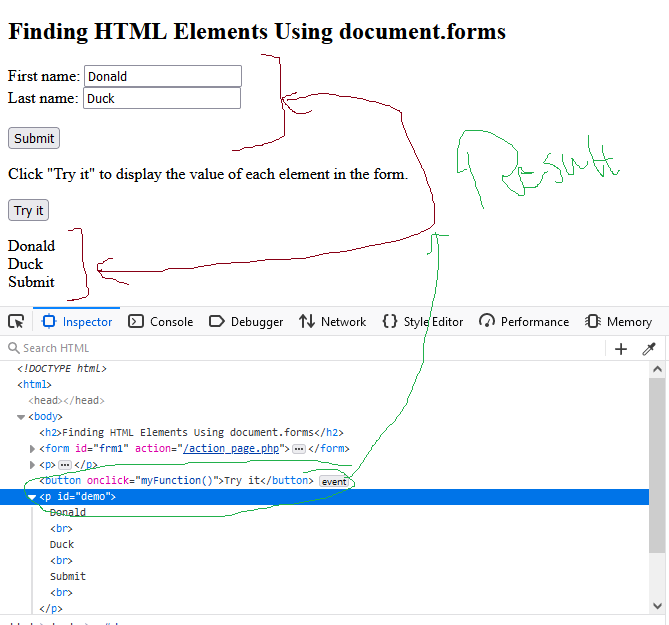Click the plus icon to create a new node
The width and height of the screenshot is (669, 625).
coord(621,349)
